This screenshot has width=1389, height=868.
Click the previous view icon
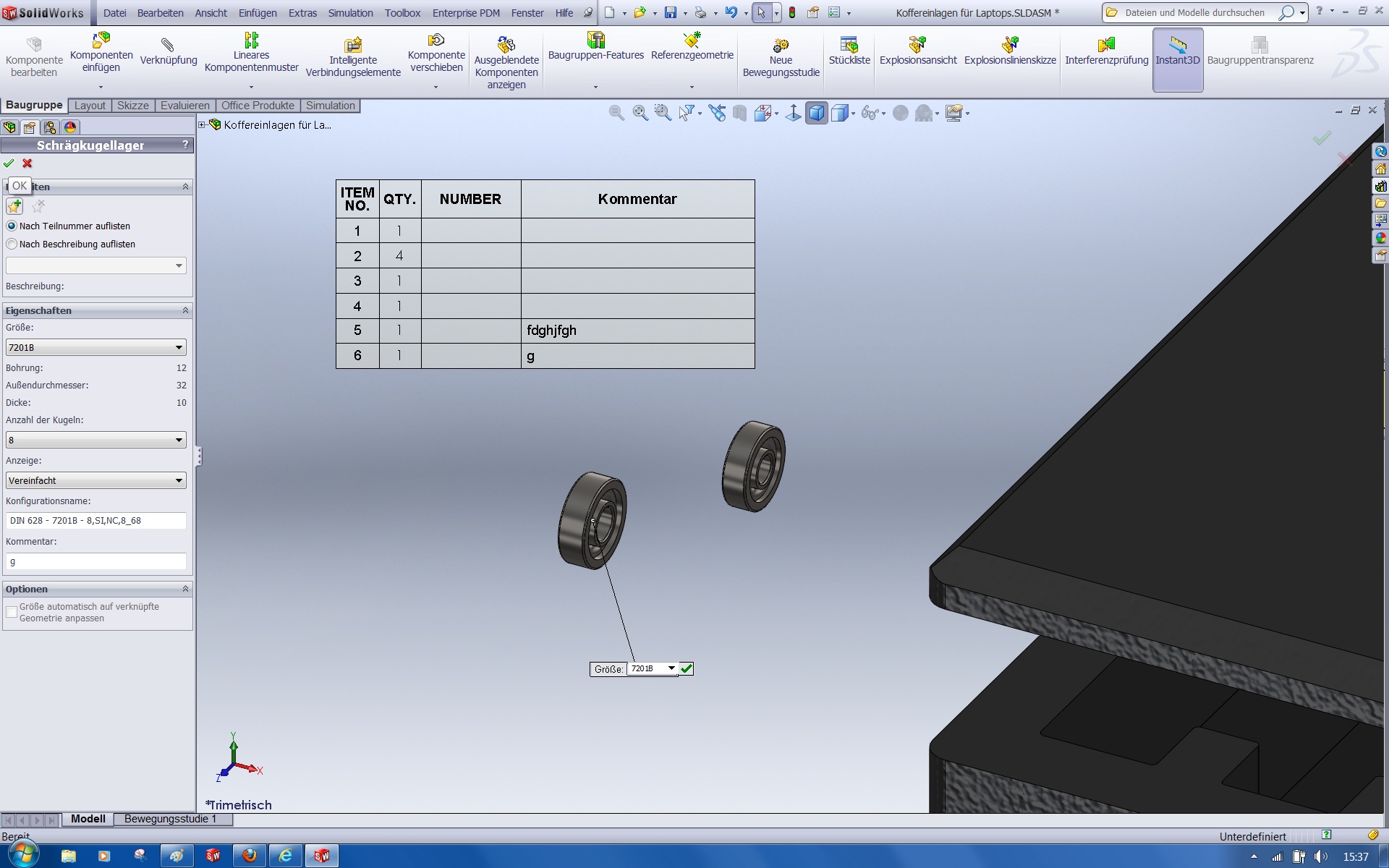(716, 113)
